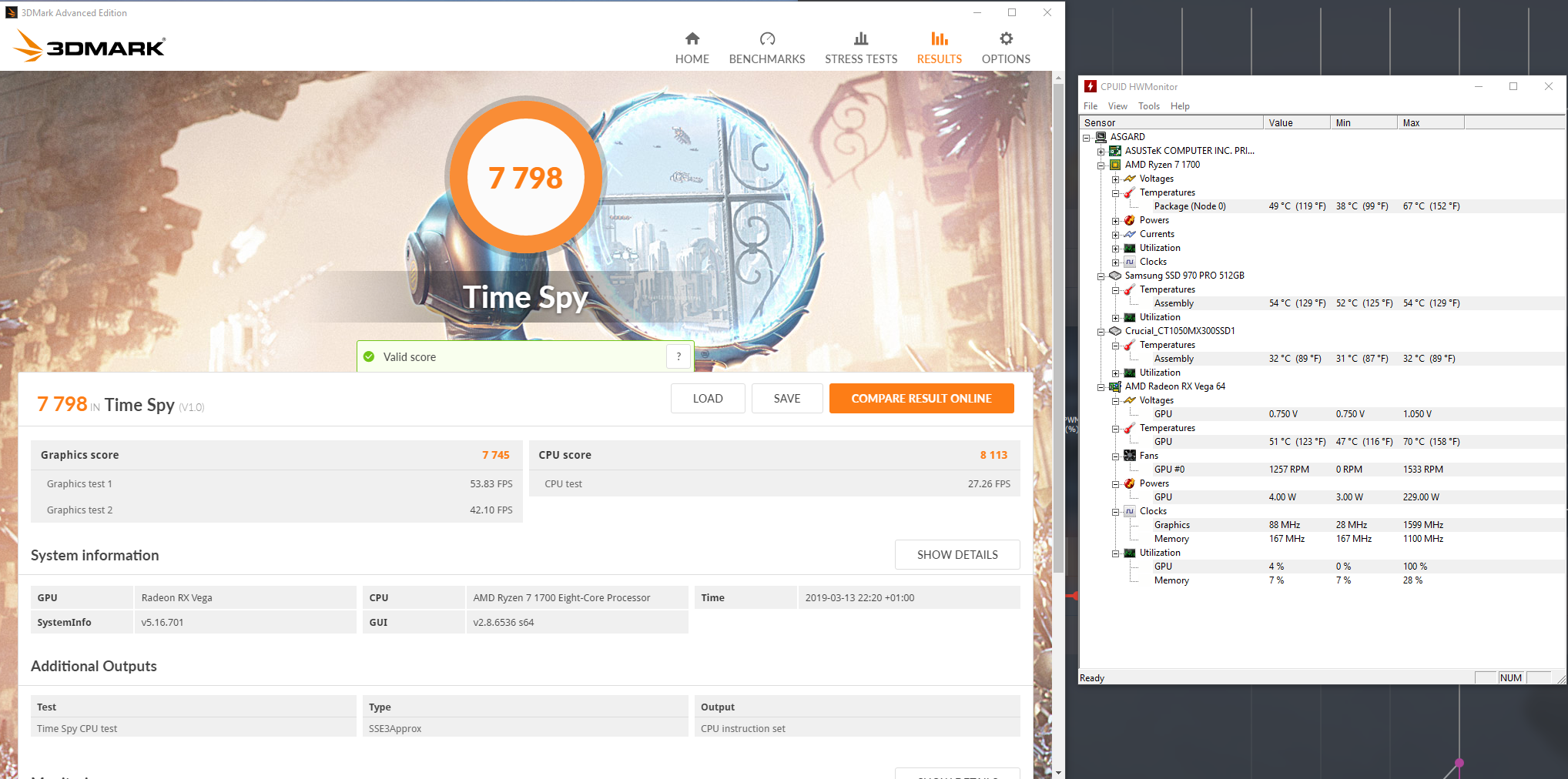Screen dimensions: 1568x779
Task: Collapse the AMD Ryzen 7 1700 node
Action: pos(1101,165)
